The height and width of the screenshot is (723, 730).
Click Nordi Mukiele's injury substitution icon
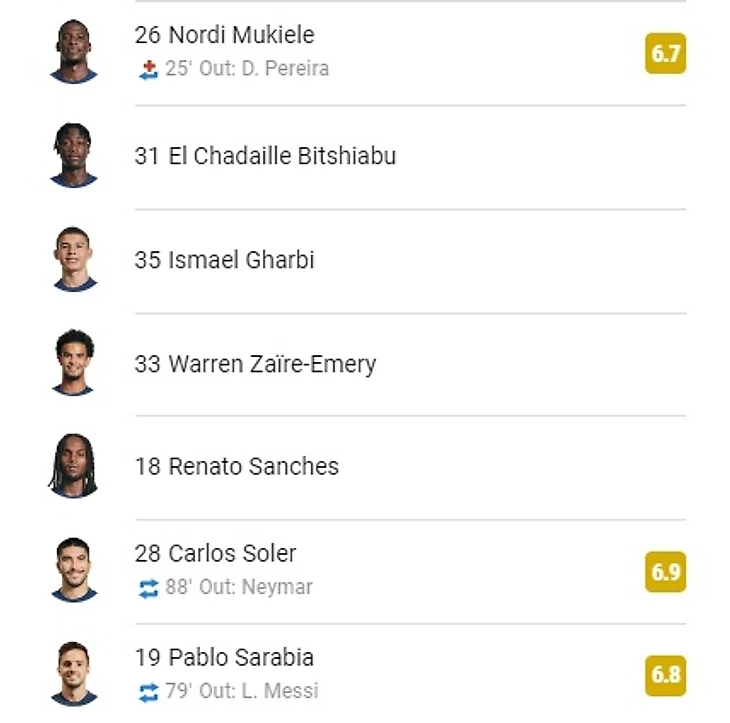[x=149, y=70]
